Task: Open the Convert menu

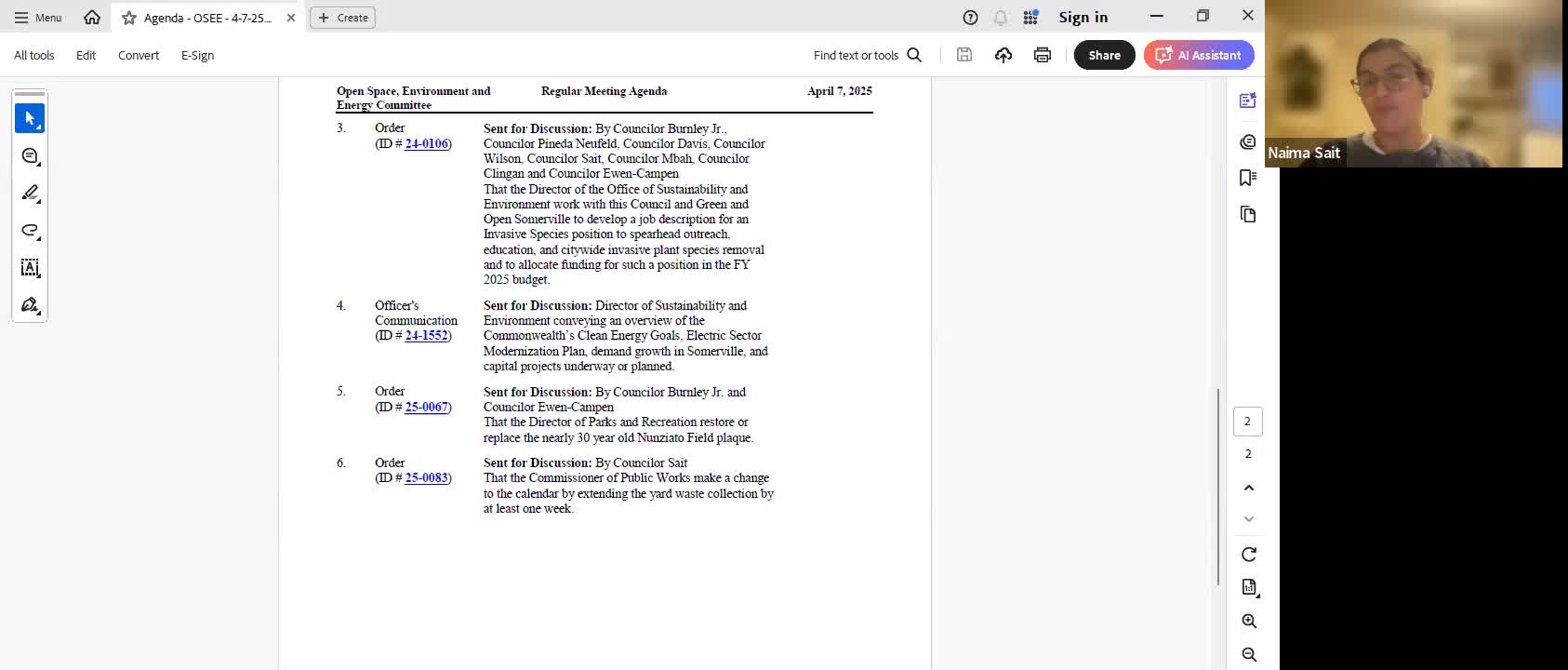Action: [x=139, y=55]
